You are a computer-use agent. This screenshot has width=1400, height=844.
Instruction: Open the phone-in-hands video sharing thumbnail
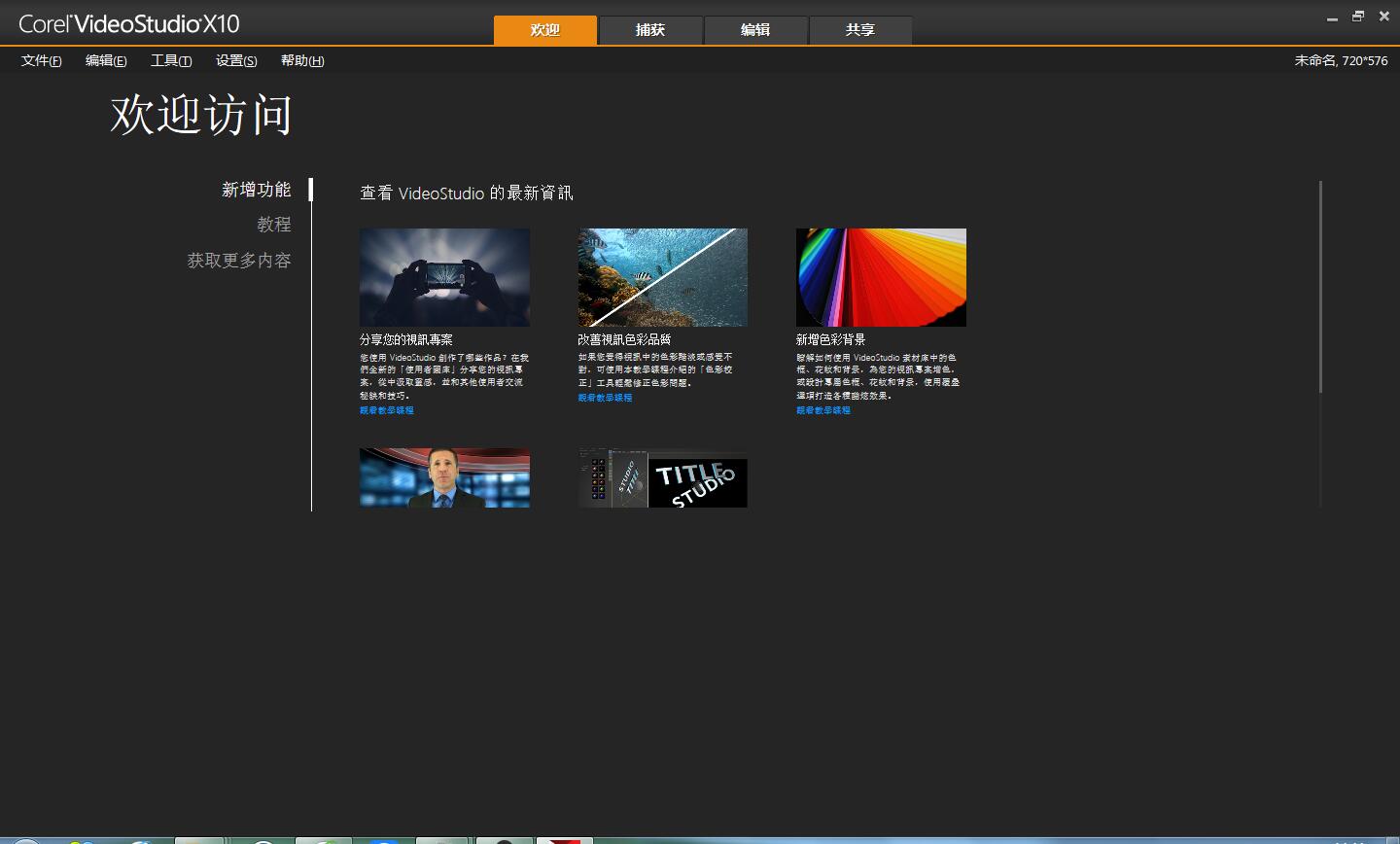coord(444,277)
